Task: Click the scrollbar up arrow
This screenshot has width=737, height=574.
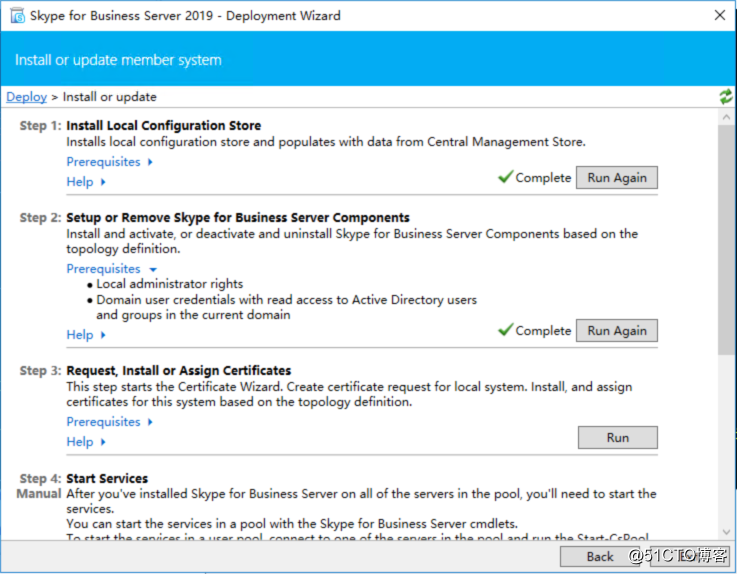Action: [727, 117]
